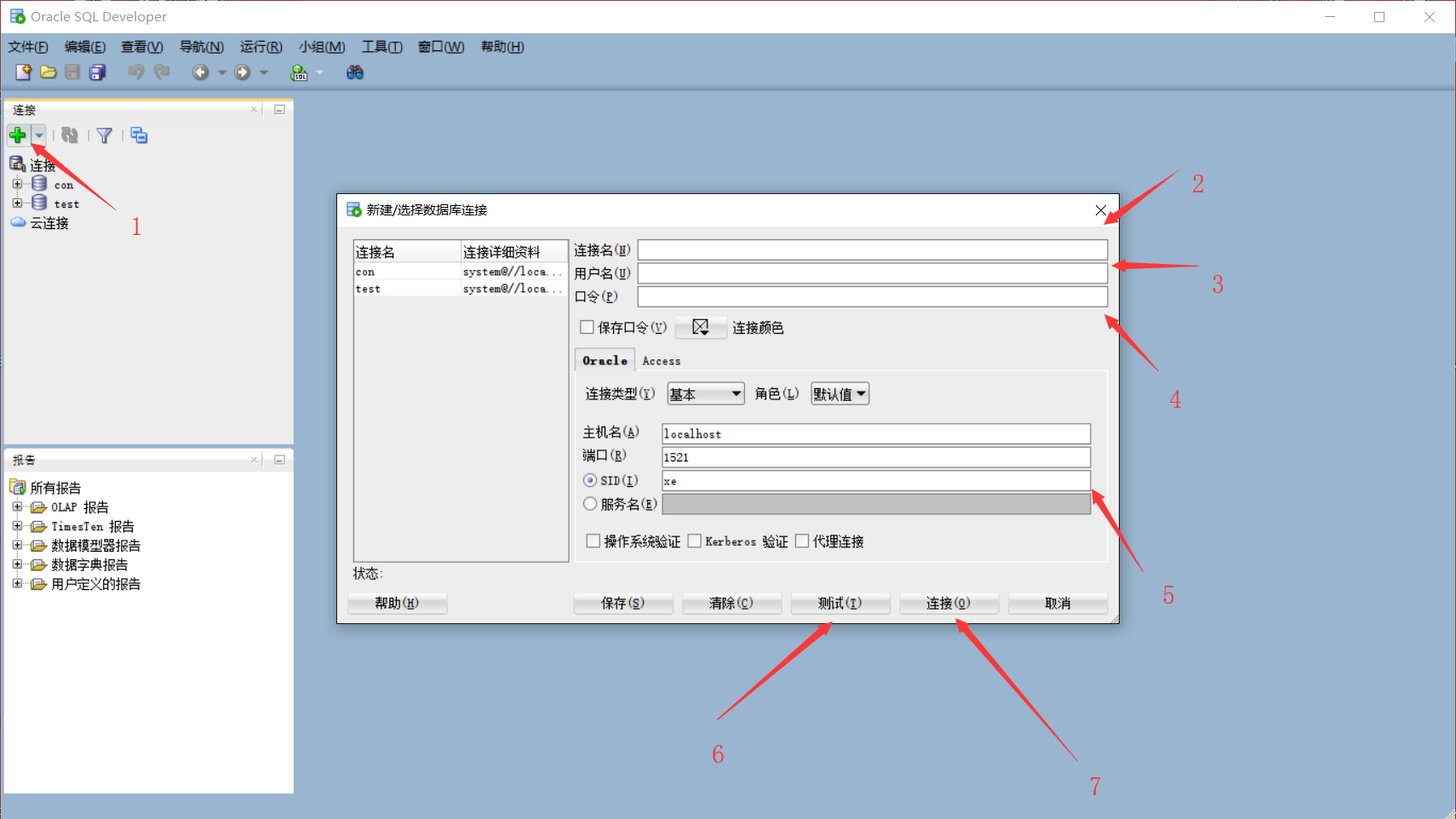This screenshot has width=1456, height=819.
Task: Expand the TimesTen reports node
Action: [x=17, y=526]
